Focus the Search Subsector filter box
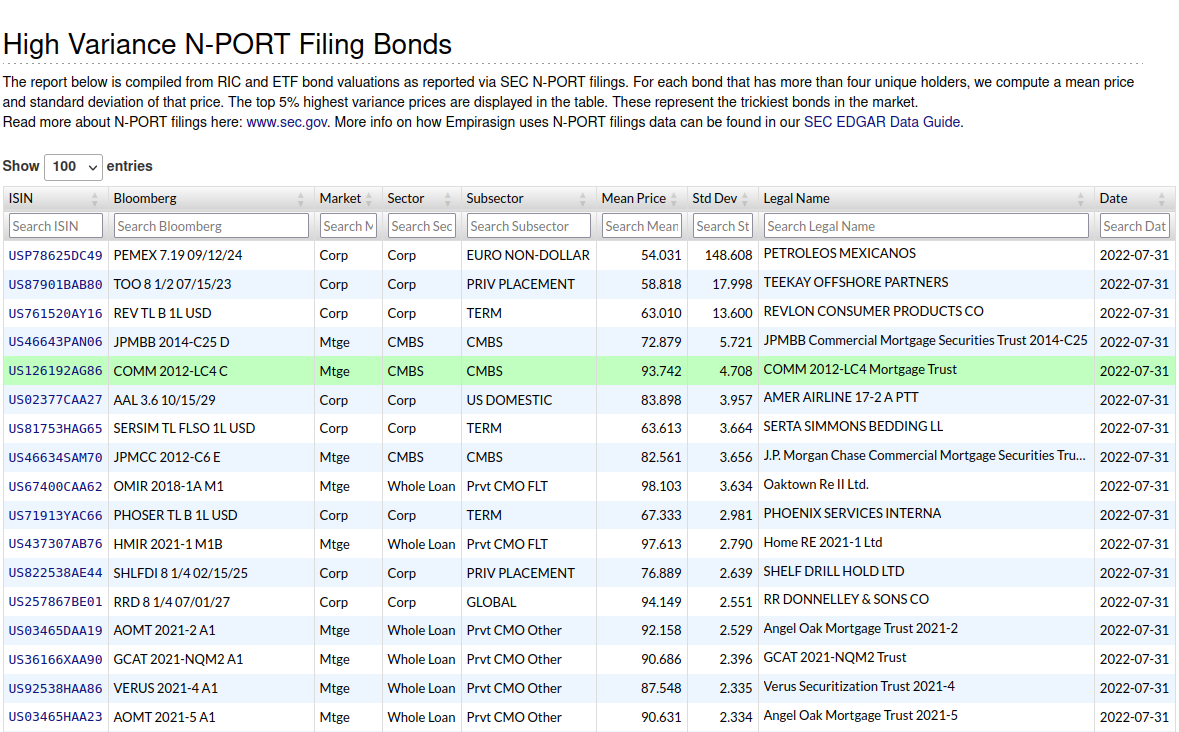The height and width of the screenshot is (732, 1179). click(x=529, y=226)
